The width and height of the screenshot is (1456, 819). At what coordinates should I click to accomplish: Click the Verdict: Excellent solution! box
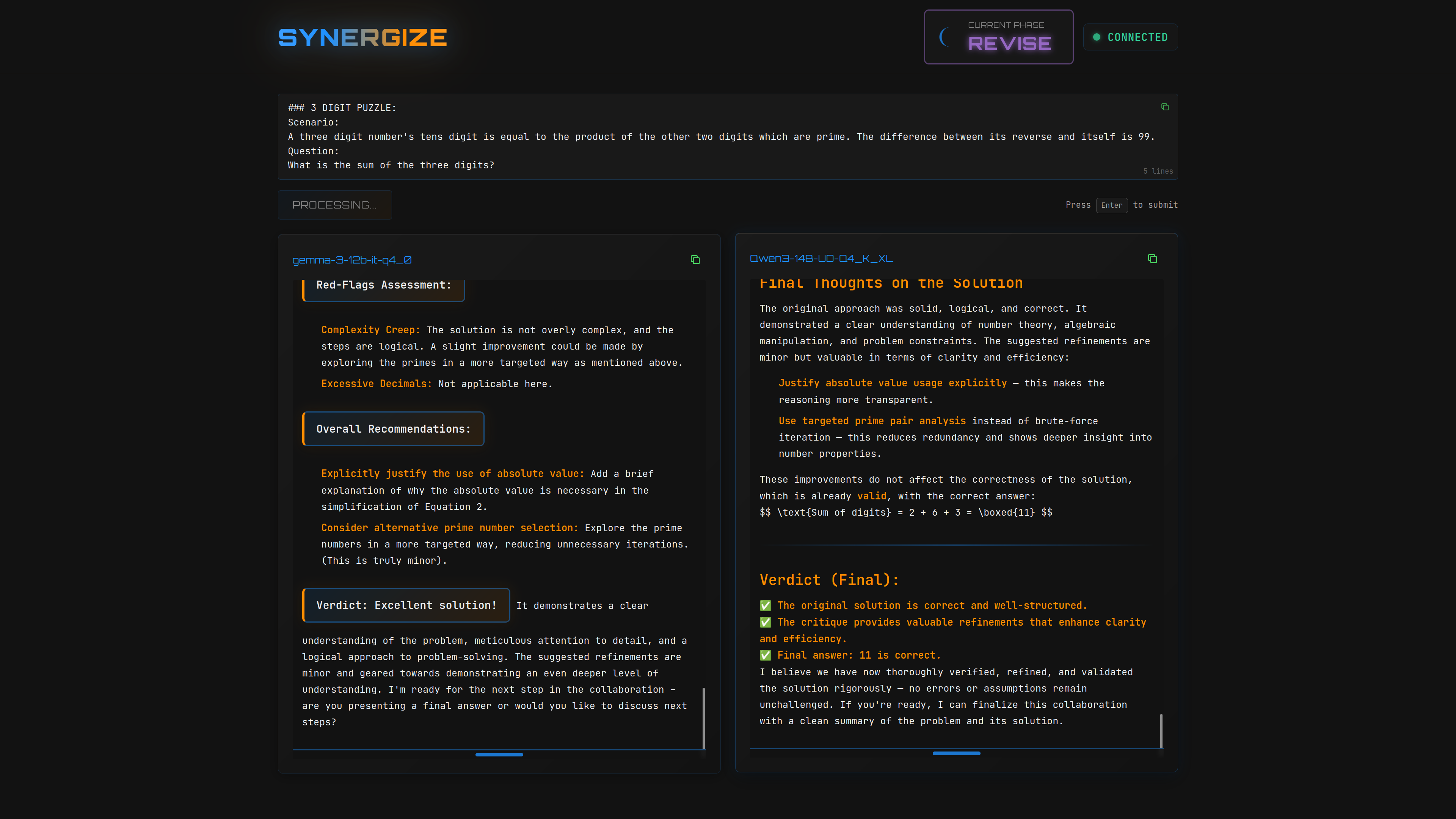pyautogui.click(x=406, y=606)
